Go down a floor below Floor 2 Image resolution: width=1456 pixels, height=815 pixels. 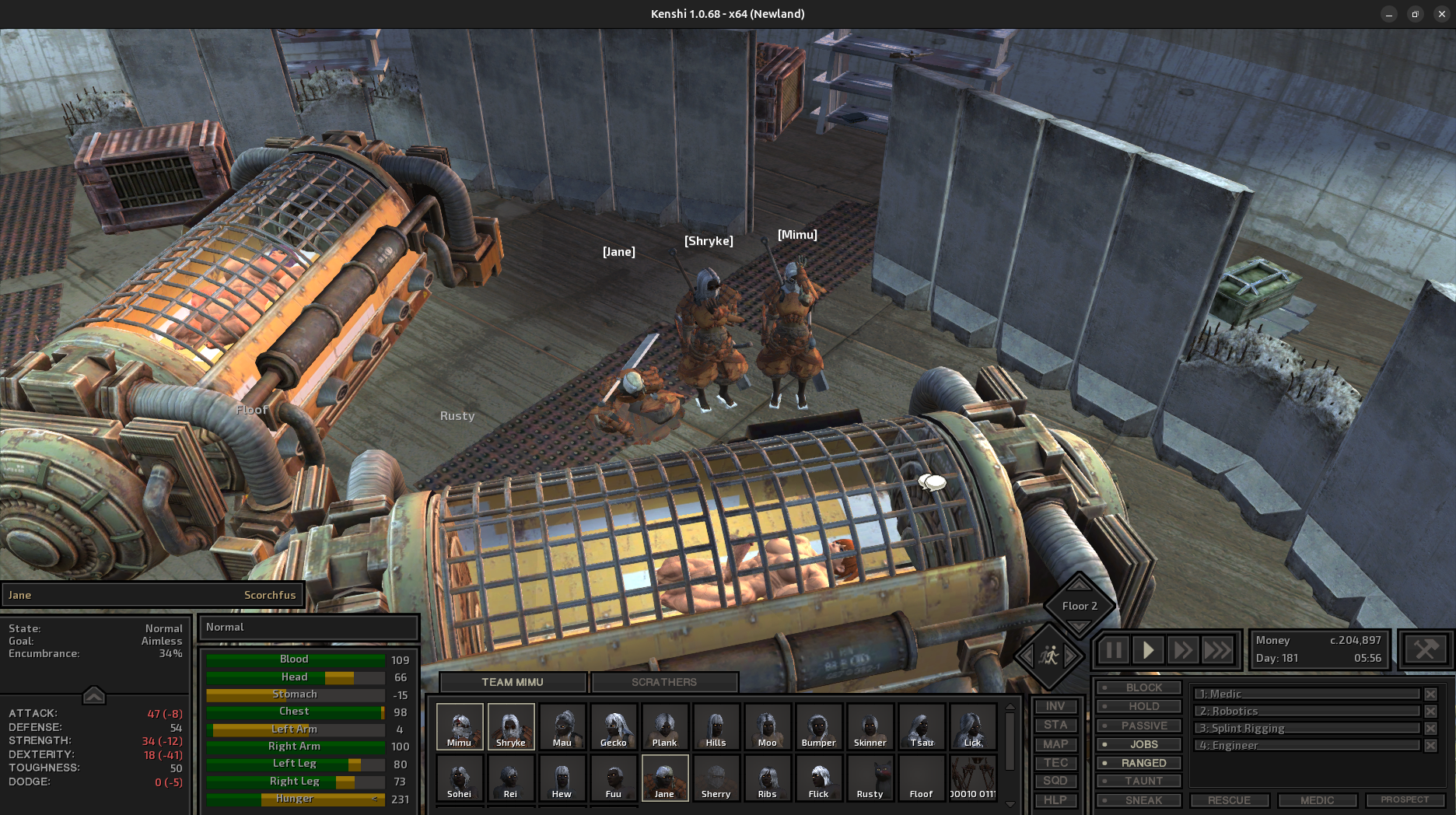tap(1080, 626)
